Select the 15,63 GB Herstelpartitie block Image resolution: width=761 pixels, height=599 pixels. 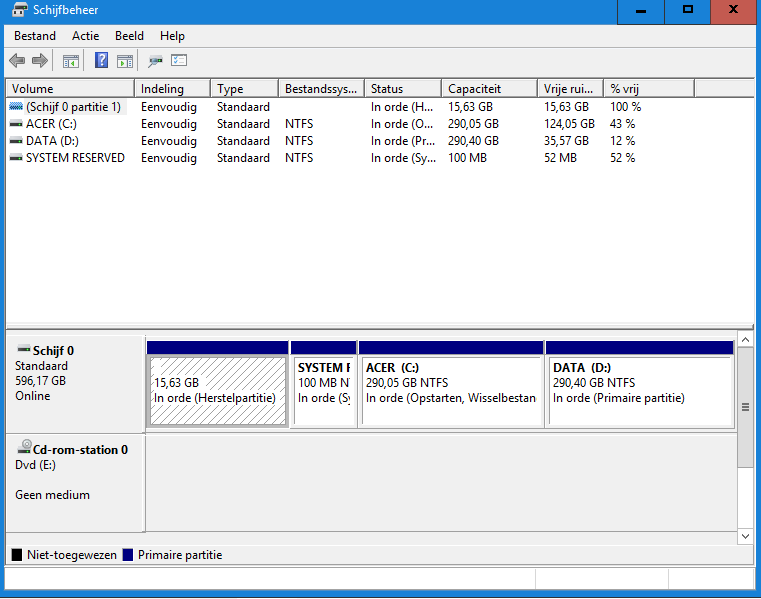(x=218, y=390)
